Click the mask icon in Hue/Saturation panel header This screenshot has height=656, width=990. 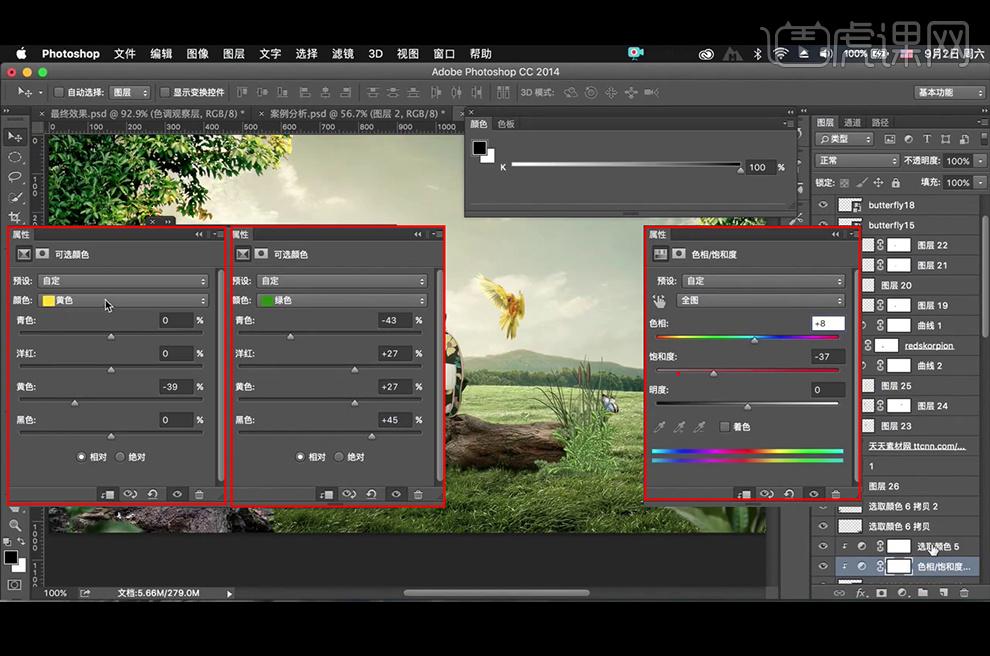679,254
